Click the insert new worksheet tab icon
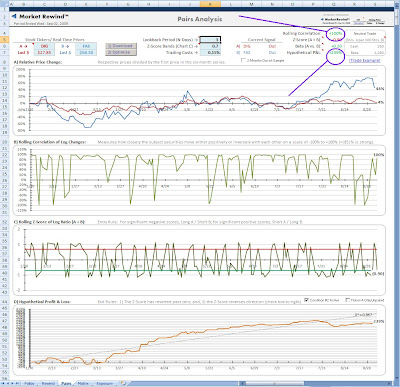Viewport: 400px width, 387px height. (123, 383)
